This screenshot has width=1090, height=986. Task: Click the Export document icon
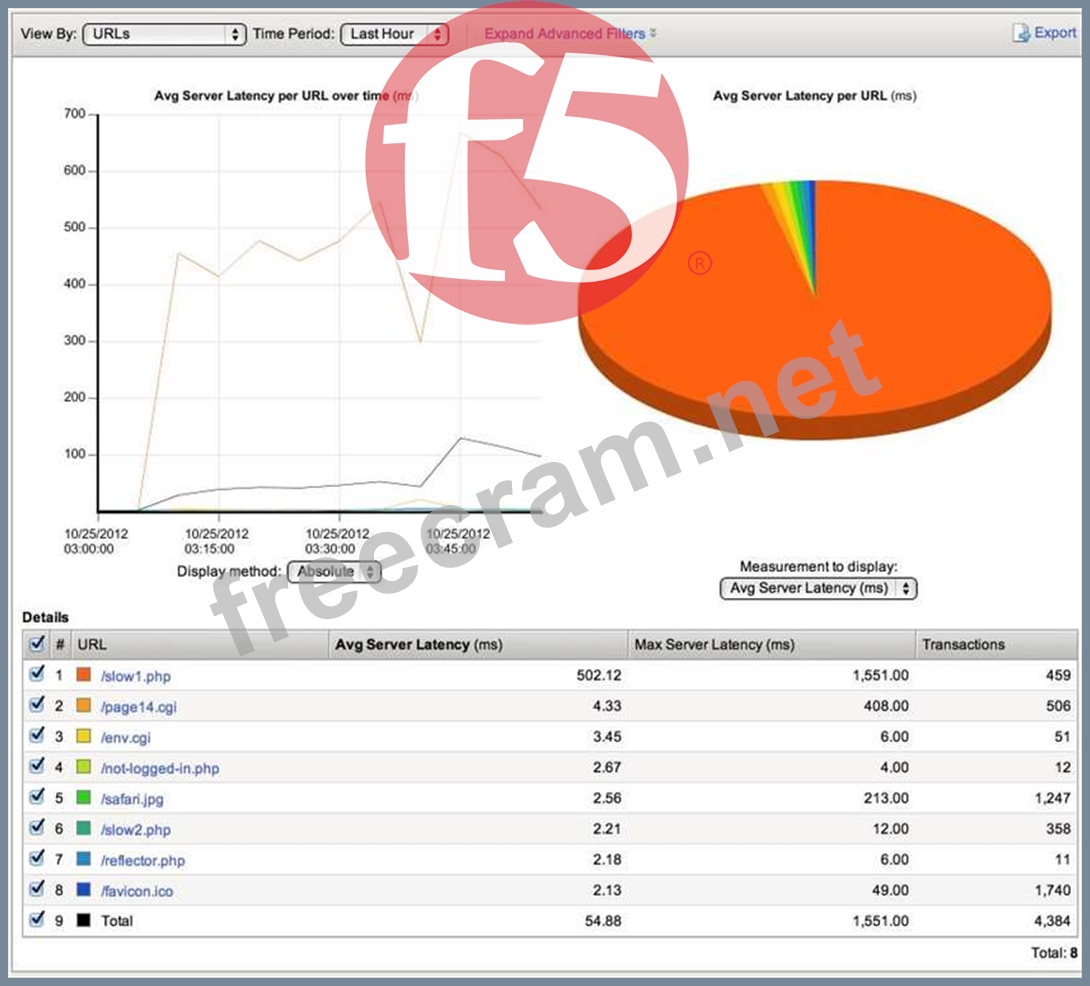tap(1021, 33)
